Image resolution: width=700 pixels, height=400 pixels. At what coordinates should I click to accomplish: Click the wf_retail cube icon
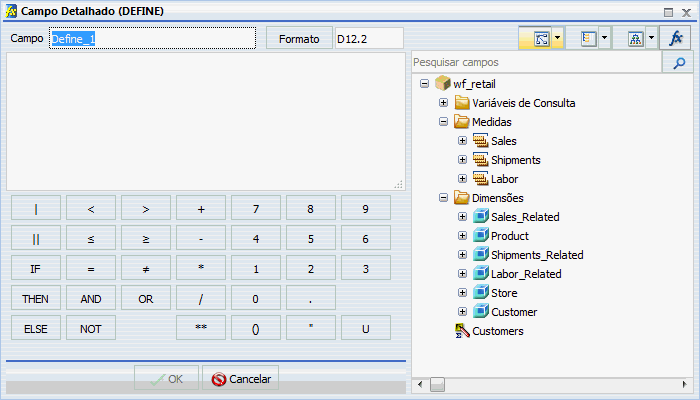[442, 83]
